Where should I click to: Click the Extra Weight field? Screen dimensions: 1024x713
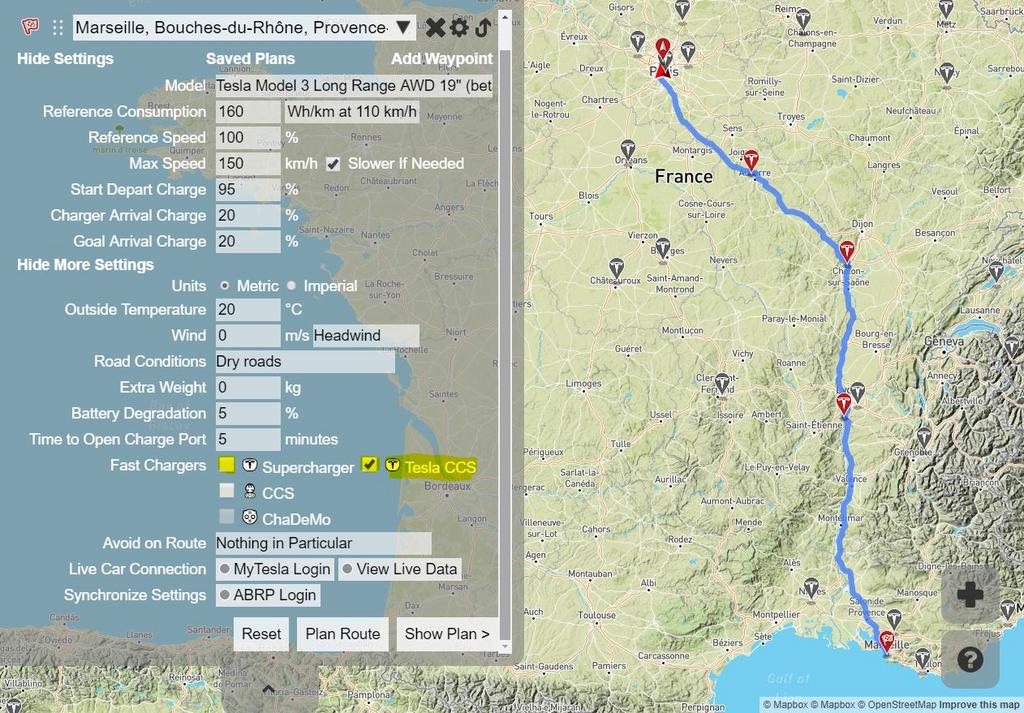[x=248, y=388]
